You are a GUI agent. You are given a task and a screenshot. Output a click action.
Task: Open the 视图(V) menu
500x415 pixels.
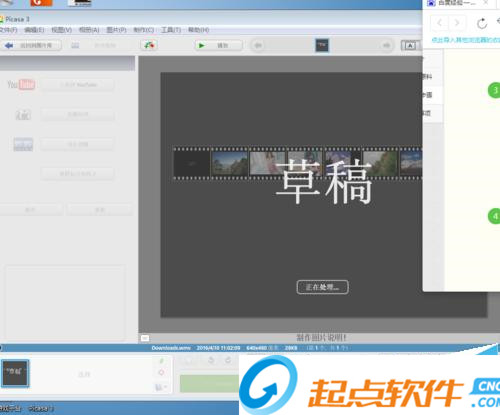61,30
